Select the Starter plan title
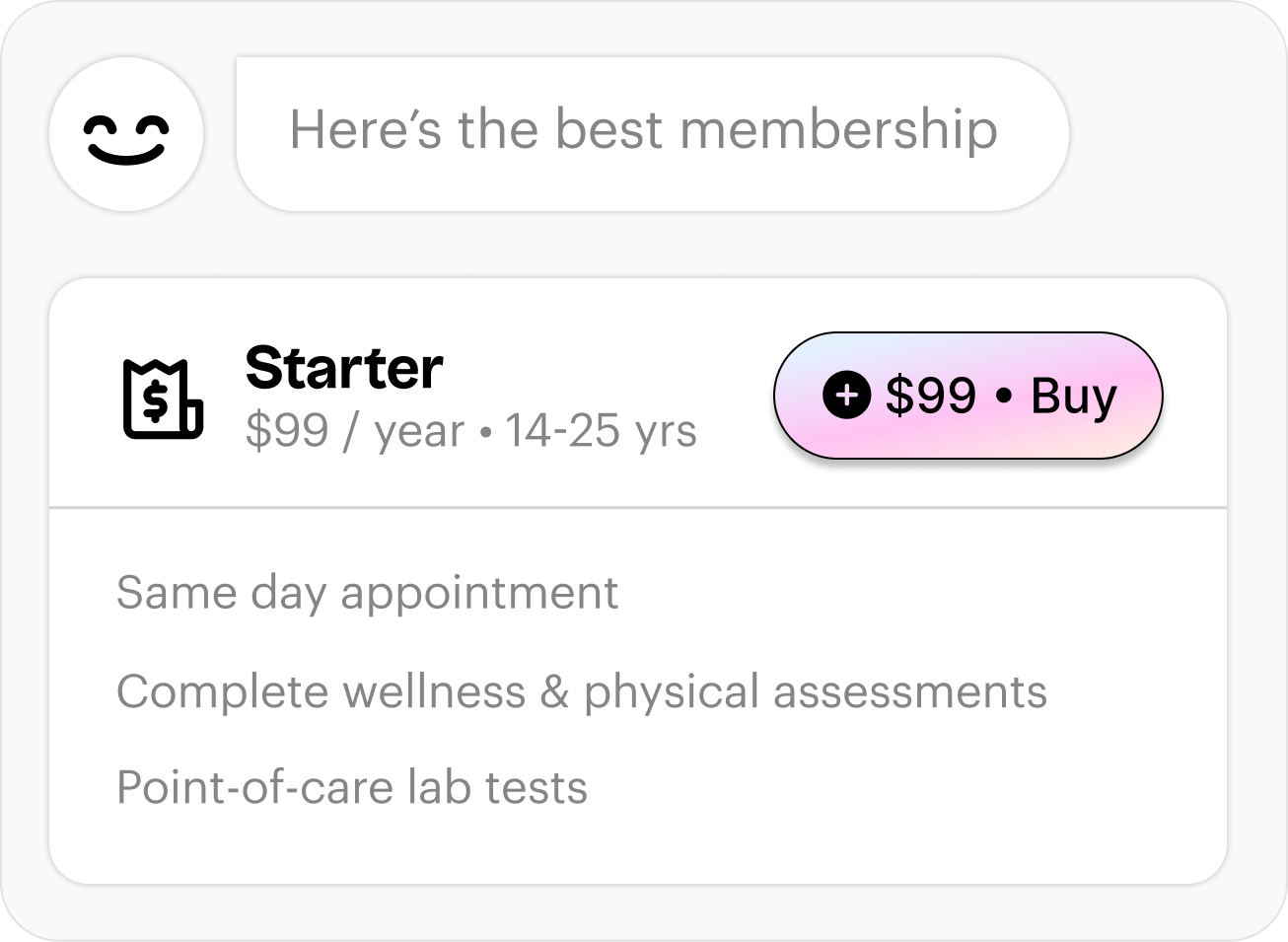Image resolution: width=1288 pixels, height=942 pixels. [x=343, y=368]
